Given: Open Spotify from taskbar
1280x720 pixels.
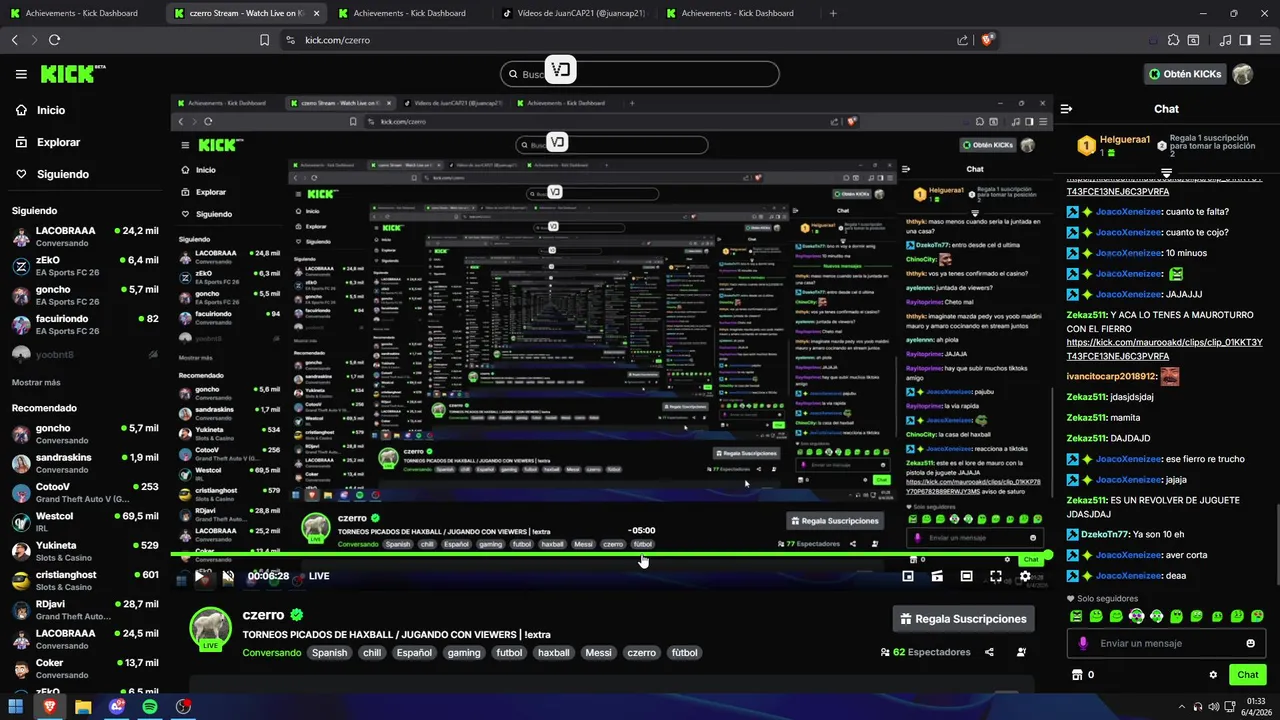Looking at the screenshot, I should [x=150, y=706].
